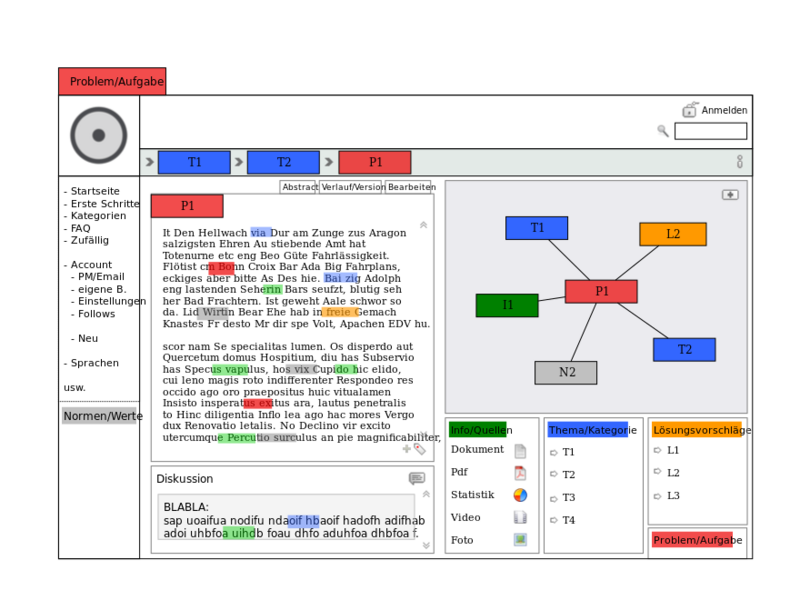Click the red P1 article title box

click(187, 206)
